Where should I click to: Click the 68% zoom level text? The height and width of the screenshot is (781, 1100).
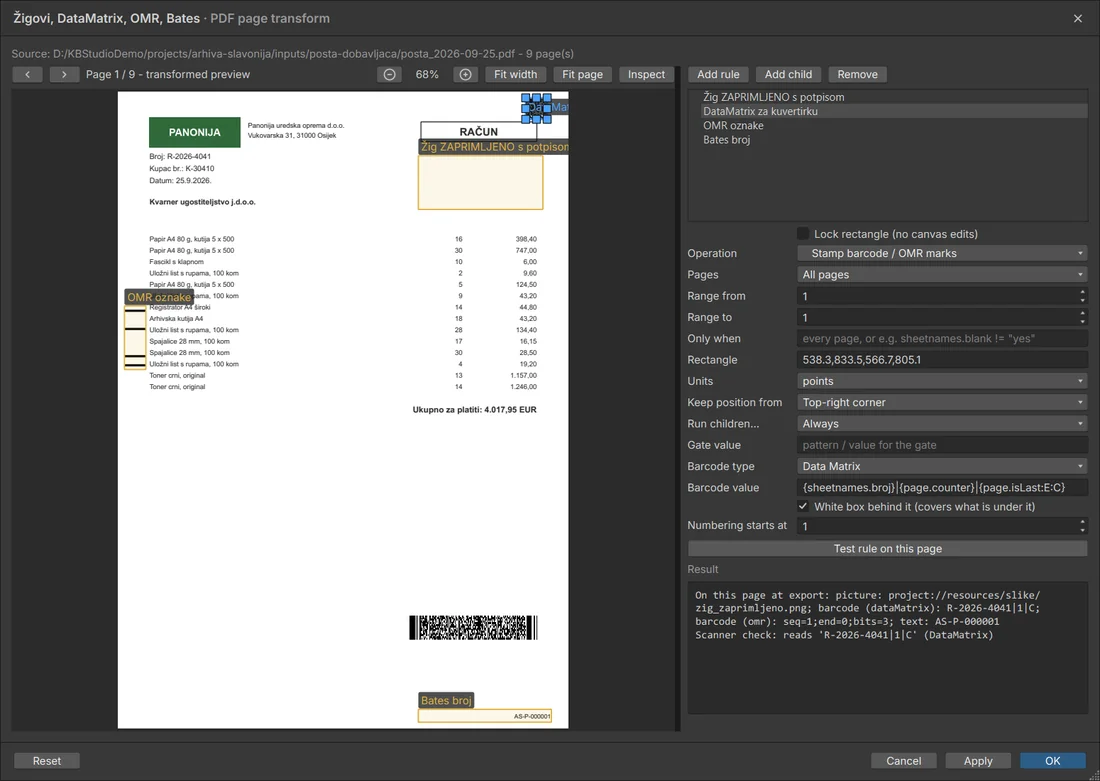pos(427,74)
